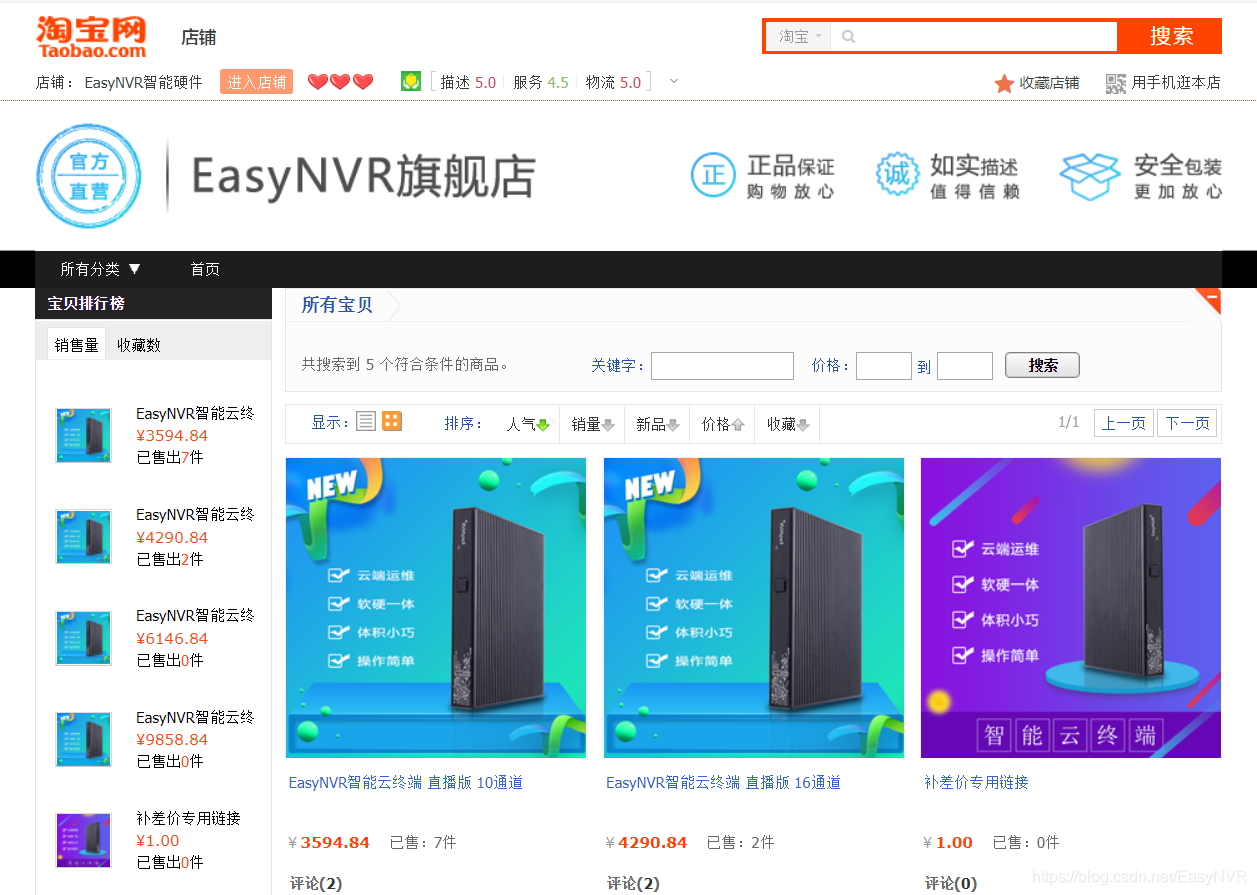Open sidebar EasyNVR智能云终 link priced ¥9858.84
This screenshot has height=895, width=1257.
(x=195, y=717)
